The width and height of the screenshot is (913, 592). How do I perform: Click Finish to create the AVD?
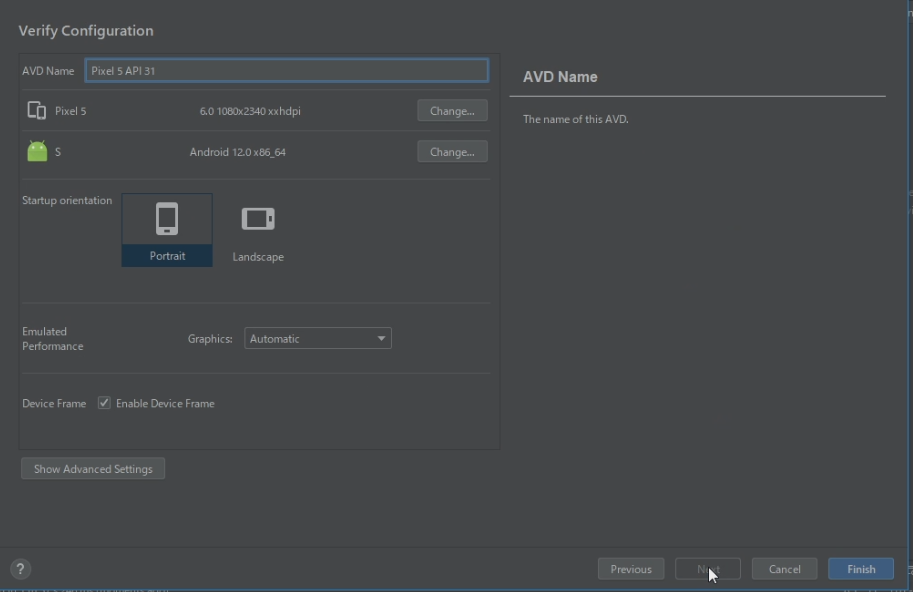pos(861,569)
